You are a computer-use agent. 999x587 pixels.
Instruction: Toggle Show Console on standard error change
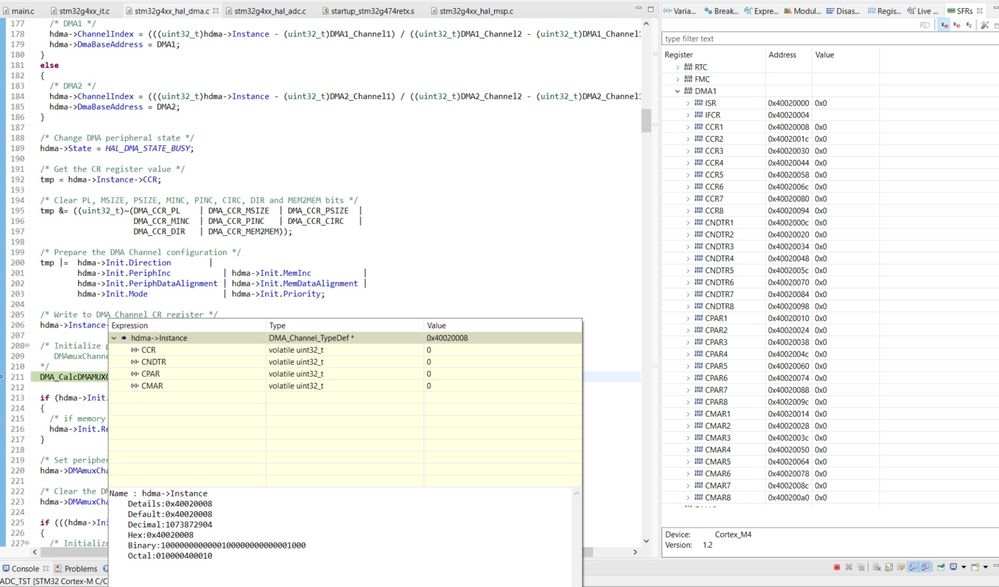pos(925,567)
